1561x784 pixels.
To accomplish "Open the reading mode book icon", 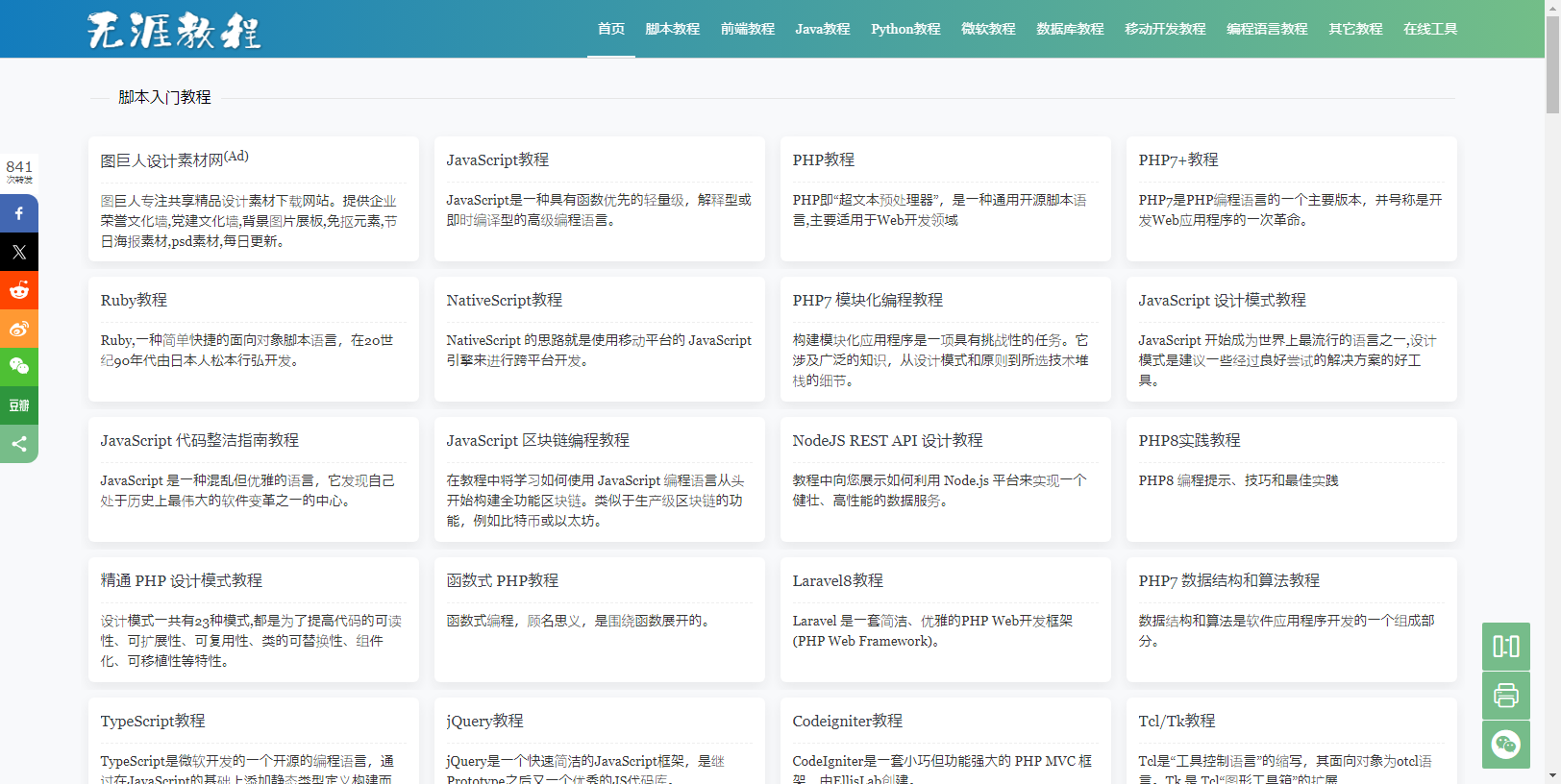I will click(1506, 647).
